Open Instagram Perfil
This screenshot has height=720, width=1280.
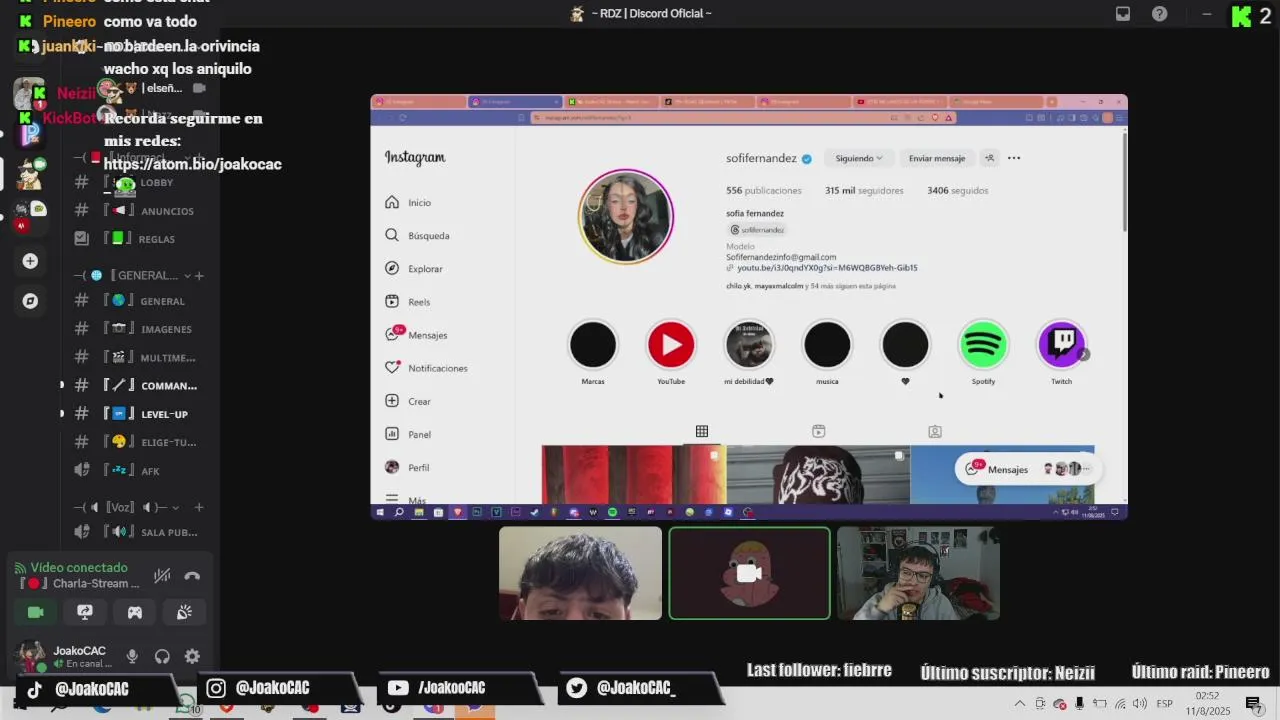coord(407,467)
